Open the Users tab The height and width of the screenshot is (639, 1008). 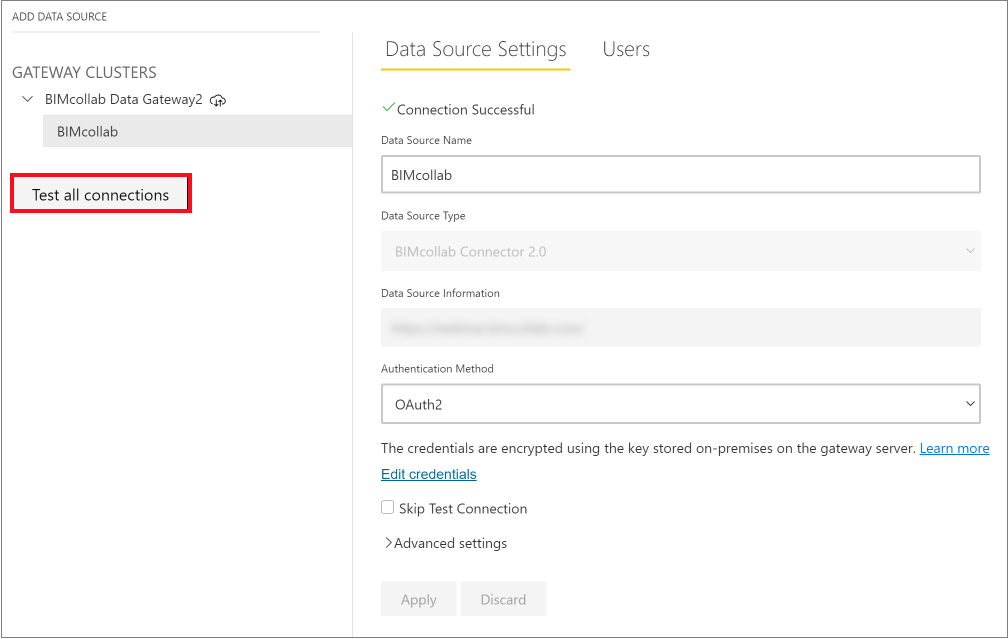[x=626, y=50]
